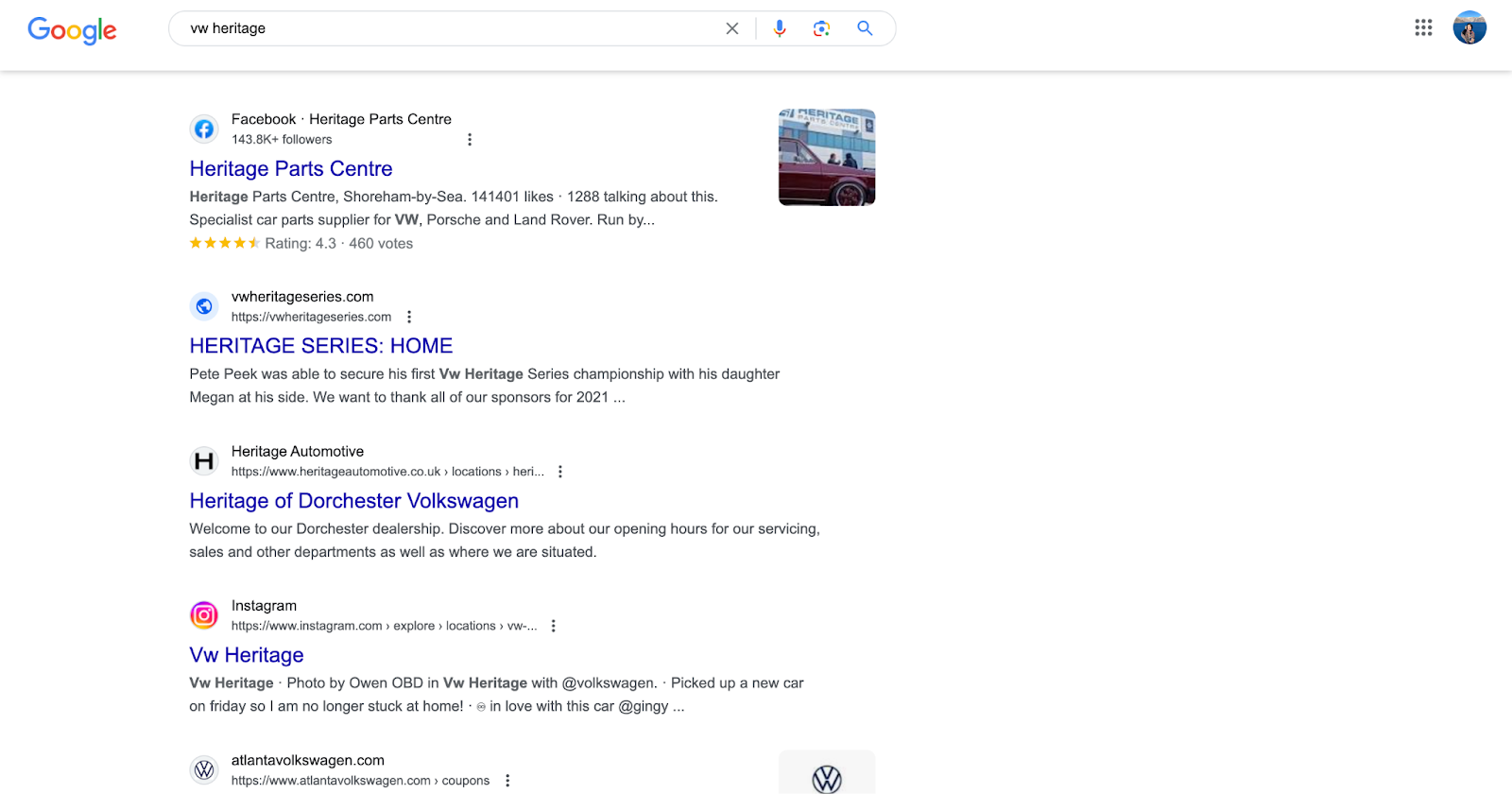Image resolution: width=1512 pixels, height=794 pixels.
Task: Start voice search with microphone icon
Action: (780, 28)
